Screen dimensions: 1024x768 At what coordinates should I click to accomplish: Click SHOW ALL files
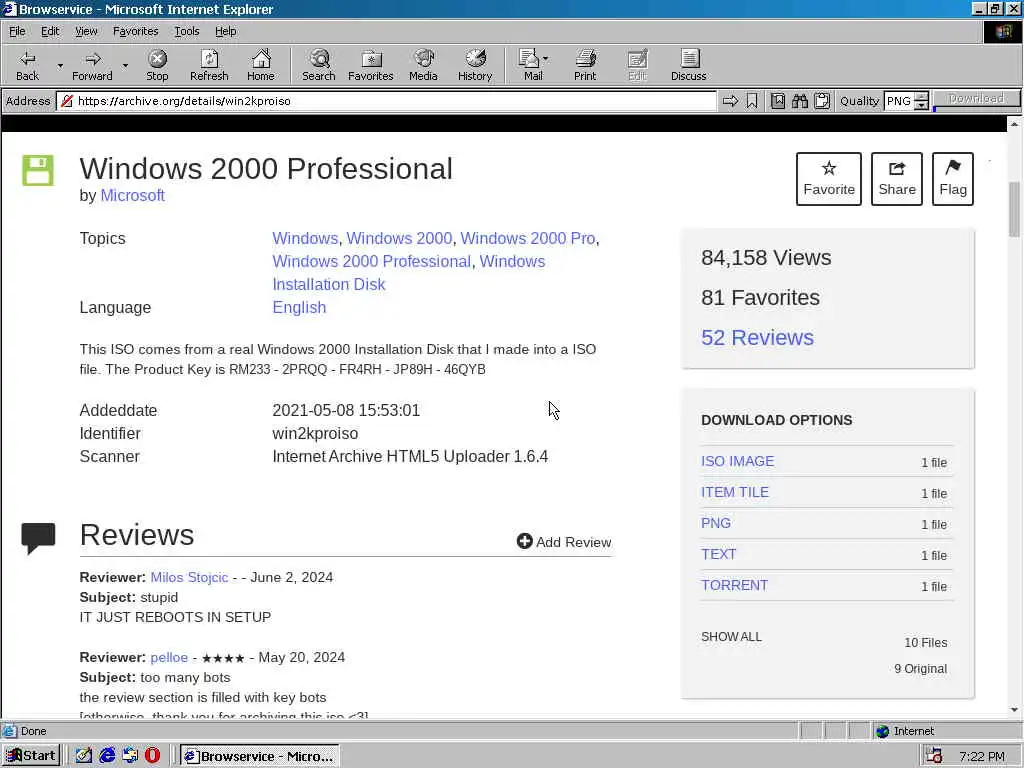click(x=731, y=637)
